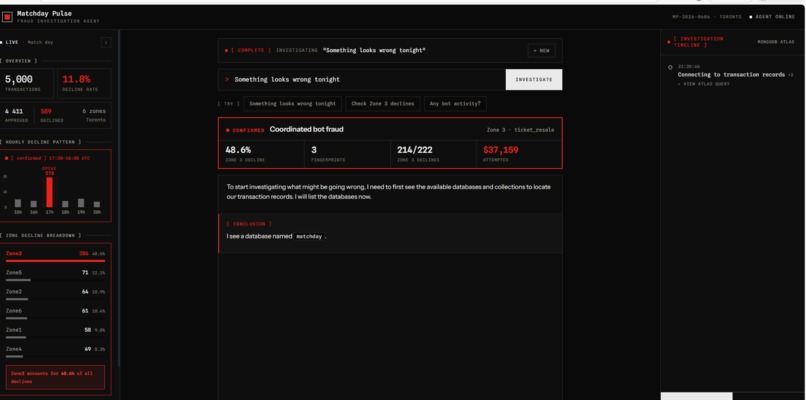Click the 214/222 Zone 3 declines stat
The height and width of the screenshot is (400, 806).
(x=433, y=154)
